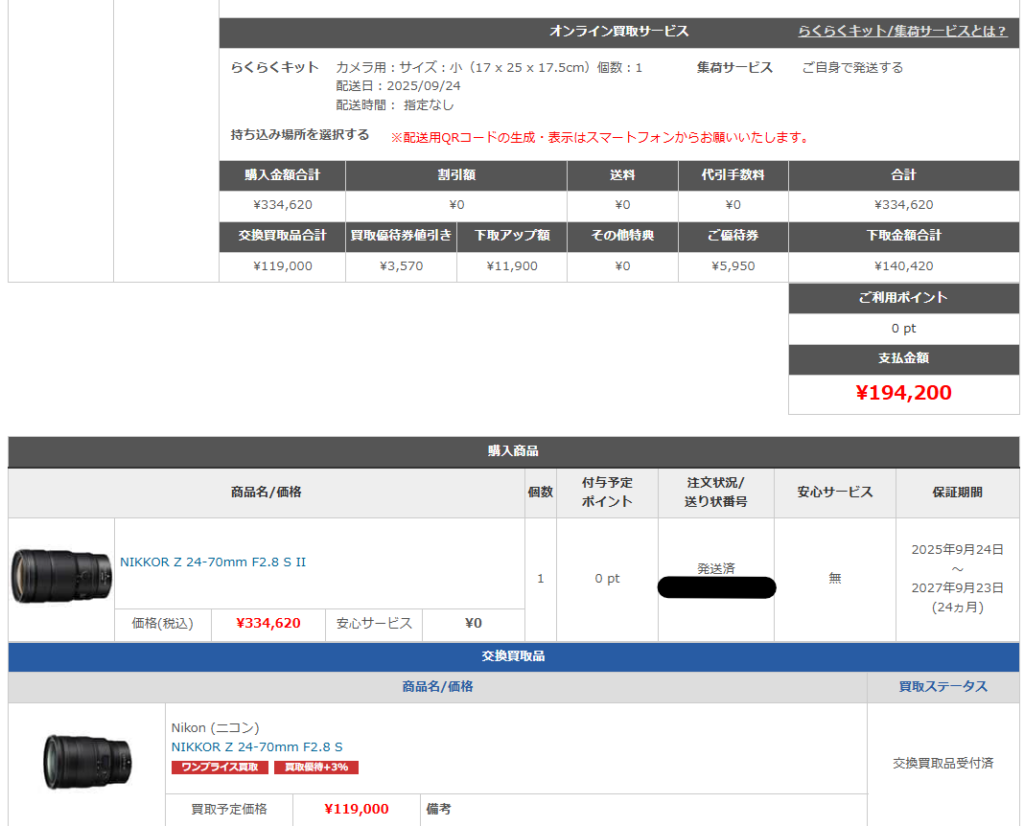Click the 購入商品 section header
The width and height of the screenshot is (1024, 826).
pyautogui.click(x=513, y=452)
